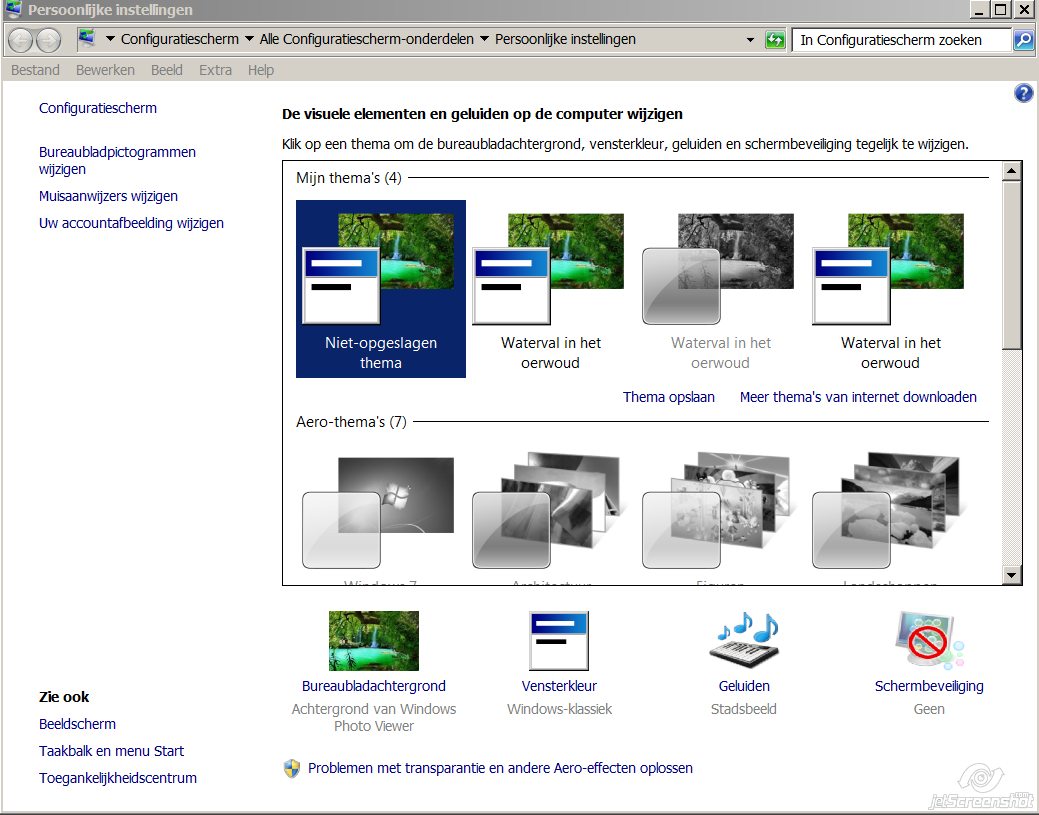Click the Back navigation arrow button
This screenshot has width=1039, height=815.
(x=21, y=40)
